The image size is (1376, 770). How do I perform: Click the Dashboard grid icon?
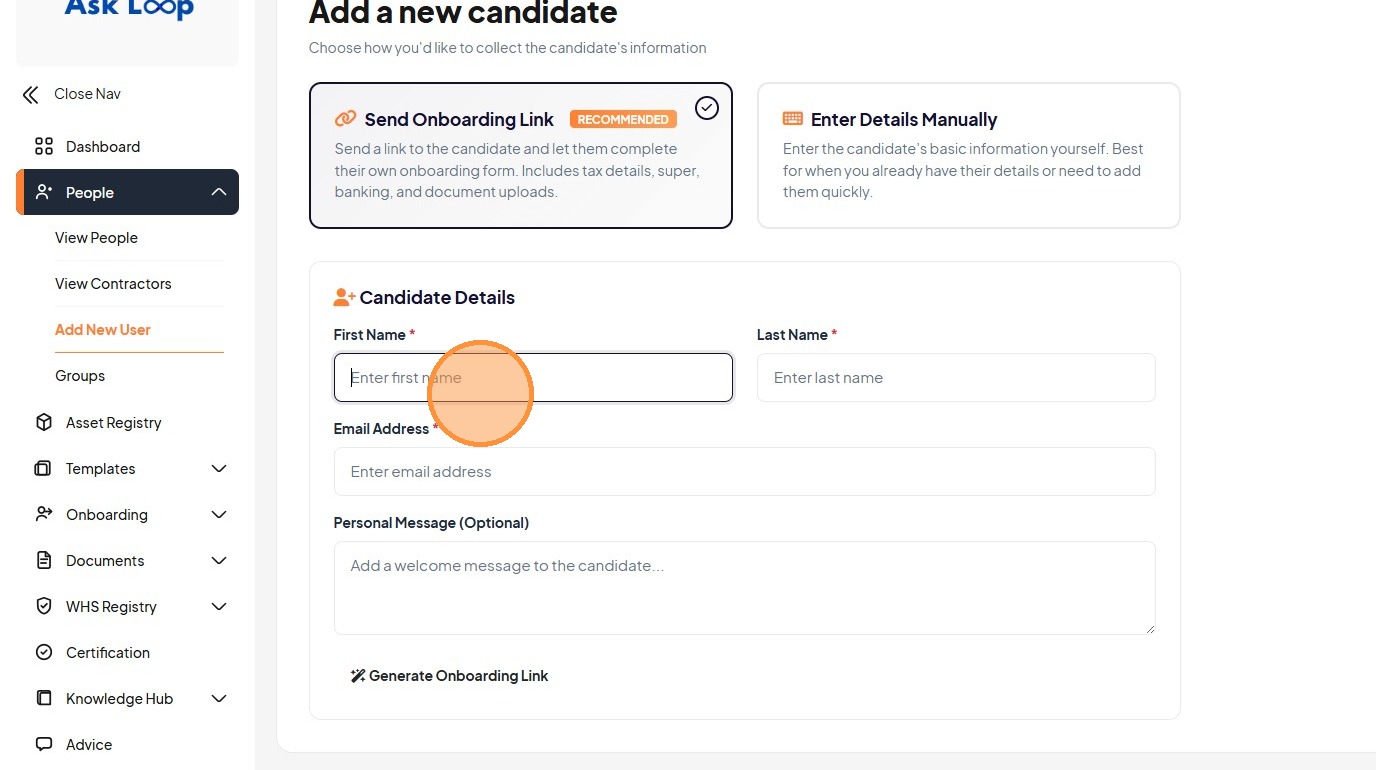(x=44, y=147)
